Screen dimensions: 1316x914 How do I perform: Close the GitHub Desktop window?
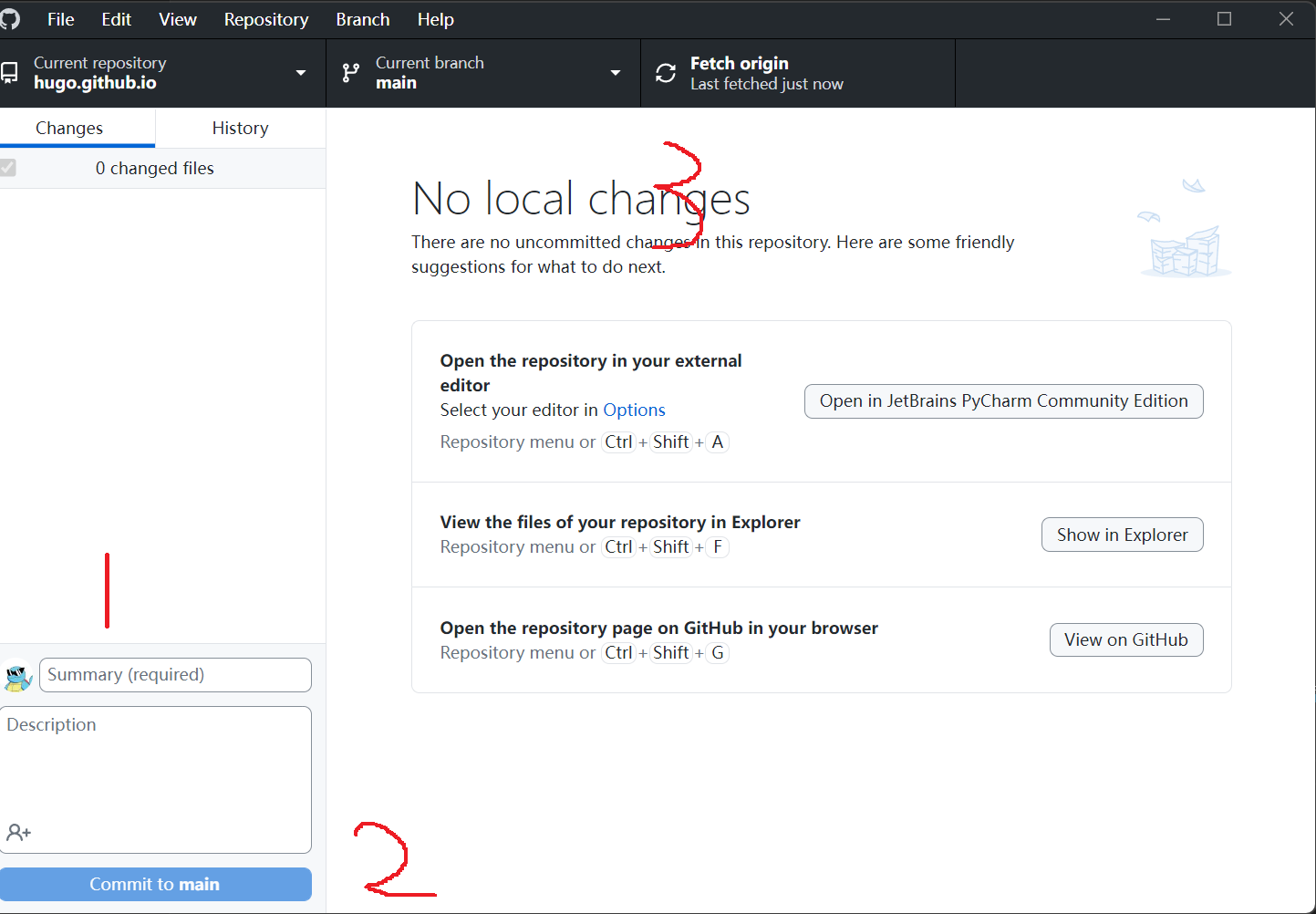pos(1286,19)
